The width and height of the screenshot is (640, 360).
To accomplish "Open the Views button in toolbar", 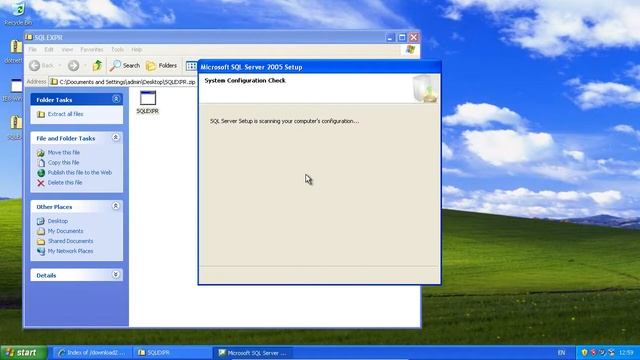I will click(191, 65).
